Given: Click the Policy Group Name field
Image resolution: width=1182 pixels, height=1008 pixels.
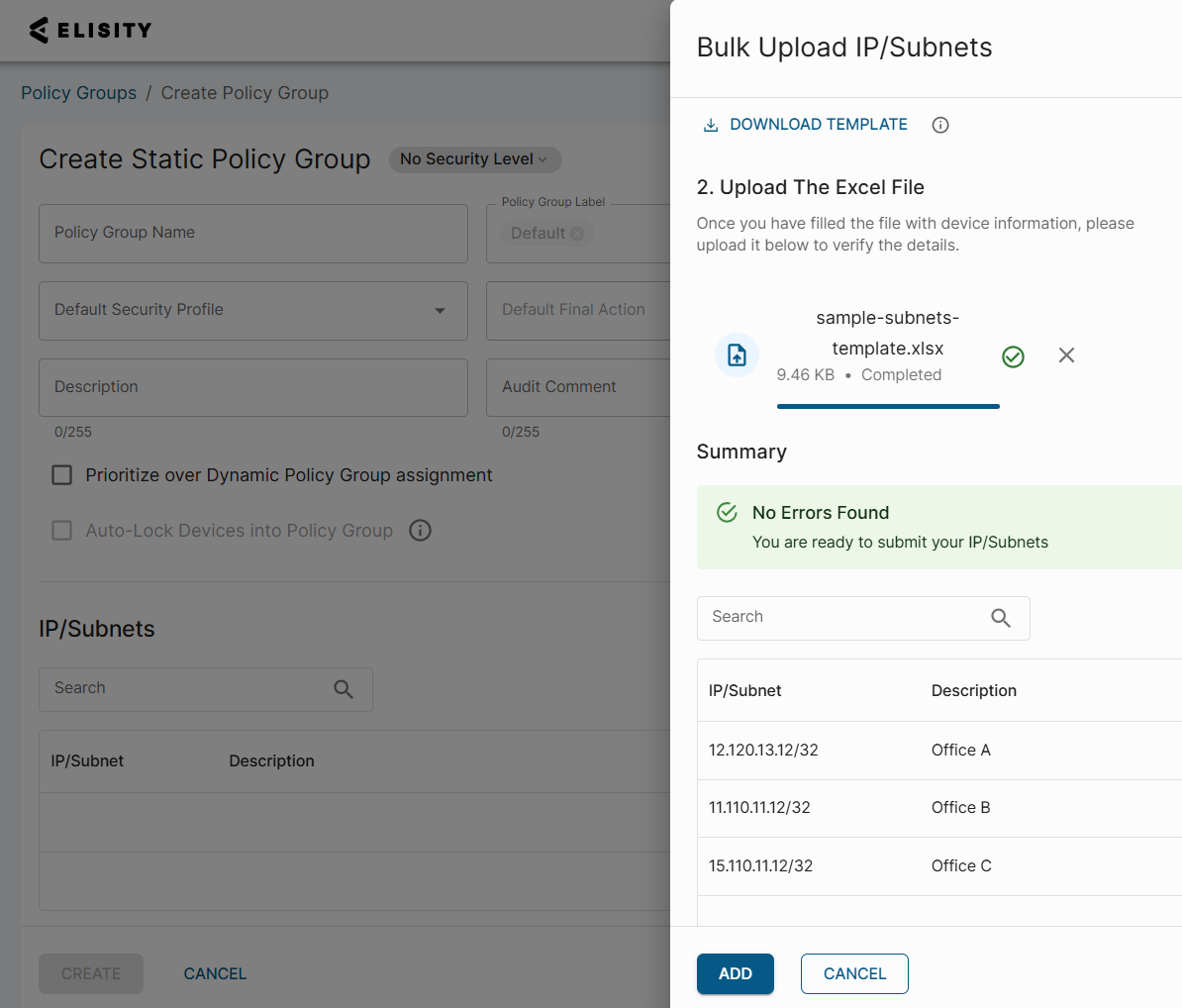Looking at the screenshot, I should pyautogui.click(x=252, y=233).
